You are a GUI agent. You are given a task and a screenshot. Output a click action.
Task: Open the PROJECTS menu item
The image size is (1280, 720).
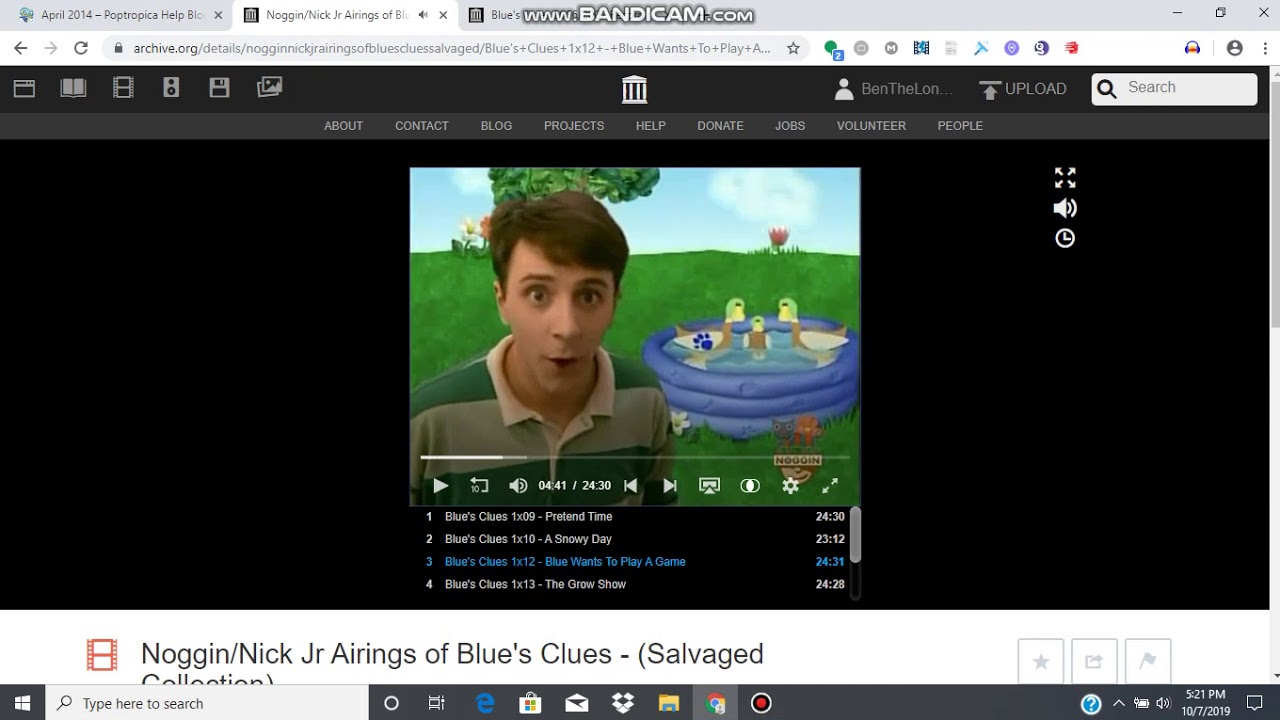click(x=574, y=126)
